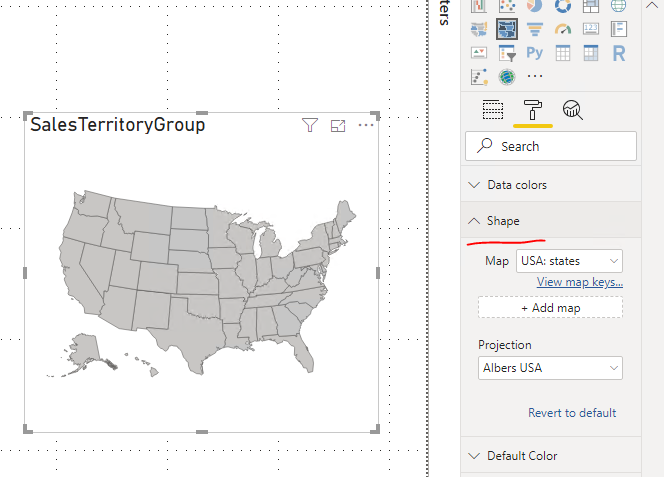
Task: Select the Gauge visualization icon
Action: [x=563, y=29]
